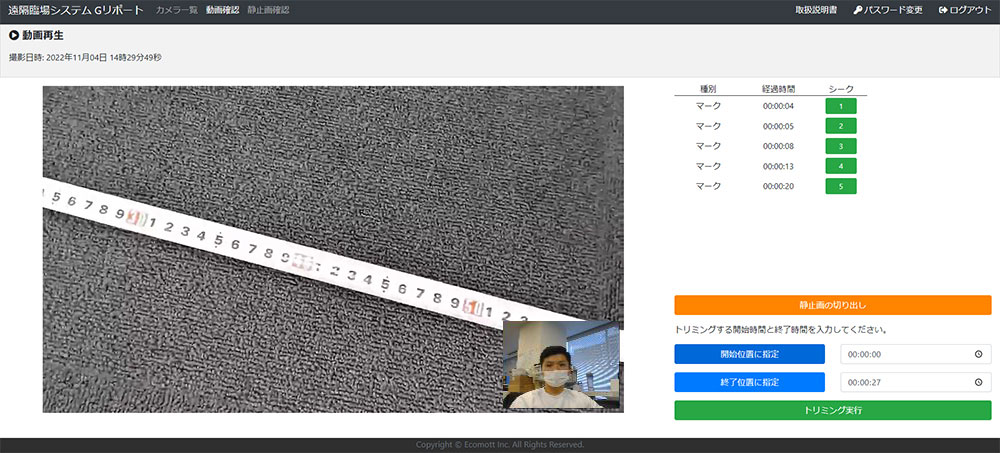Click the 開始位置に指定 button
The width and height of the screenshot is (1000, 453).
pyautogui.click(x=749, y=354)
